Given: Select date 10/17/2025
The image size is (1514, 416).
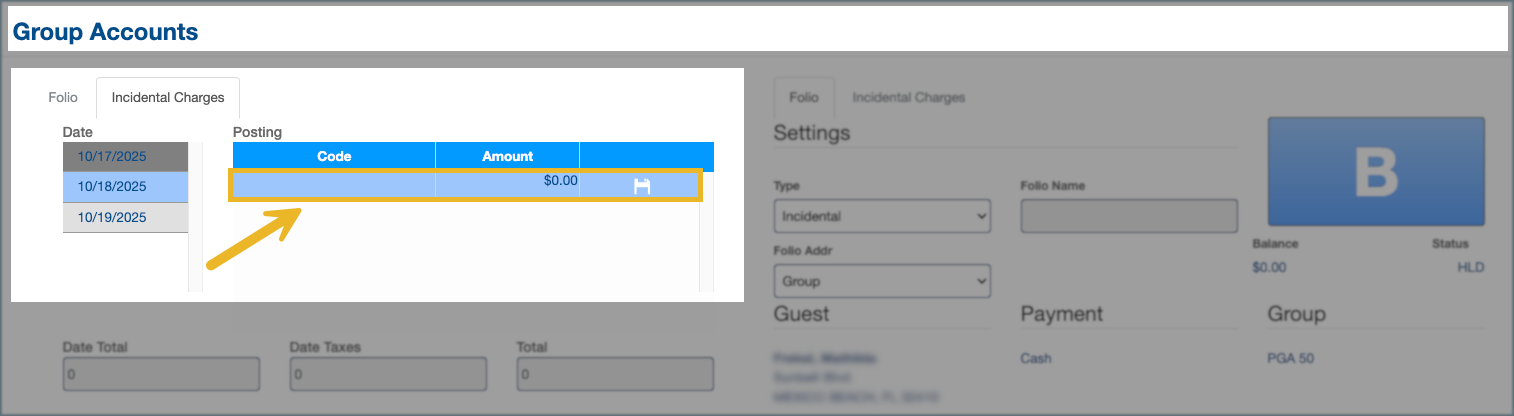Looking at the screenshot, I should click(125, 157).
